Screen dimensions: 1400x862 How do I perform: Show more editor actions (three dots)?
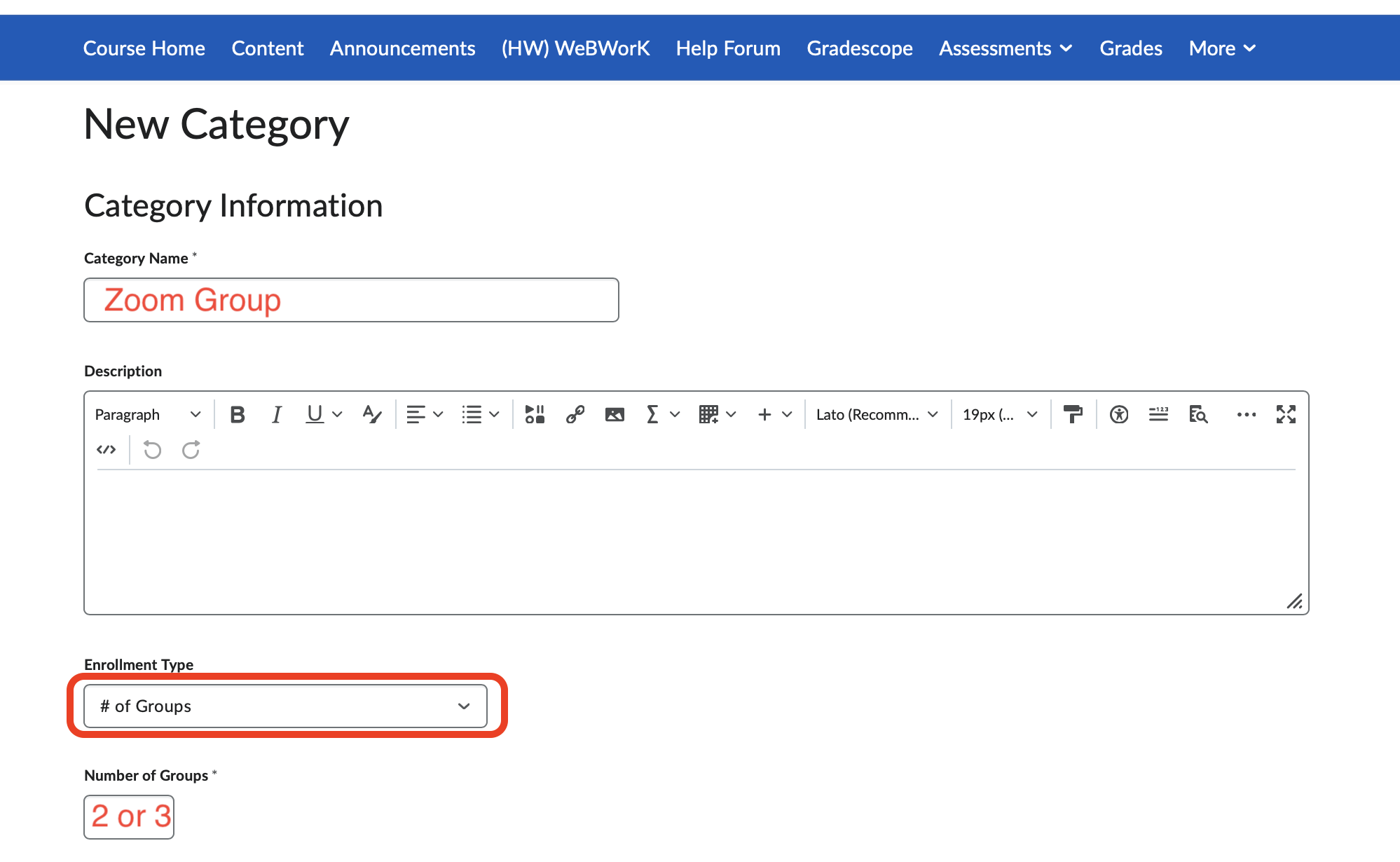(x=1246, y=415)
